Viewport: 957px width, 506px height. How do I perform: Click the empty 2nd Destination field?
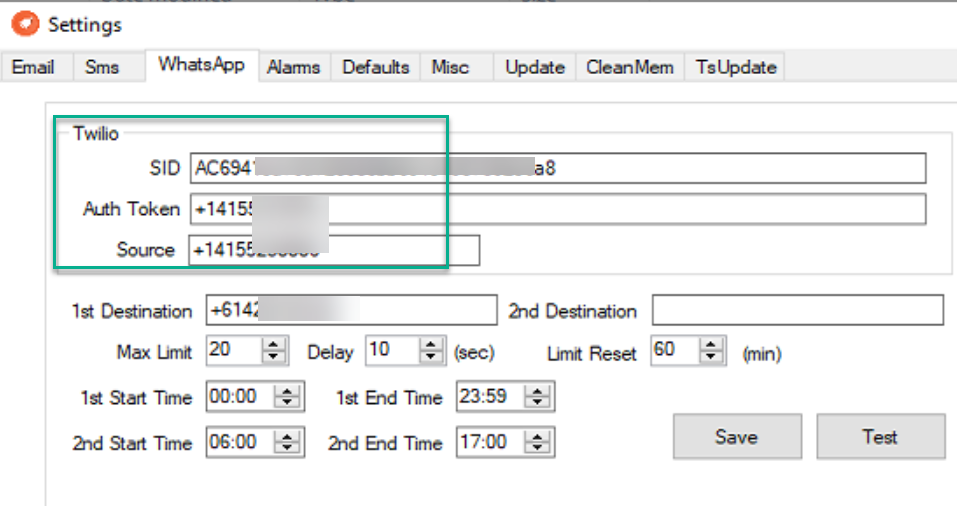(797, 311)
